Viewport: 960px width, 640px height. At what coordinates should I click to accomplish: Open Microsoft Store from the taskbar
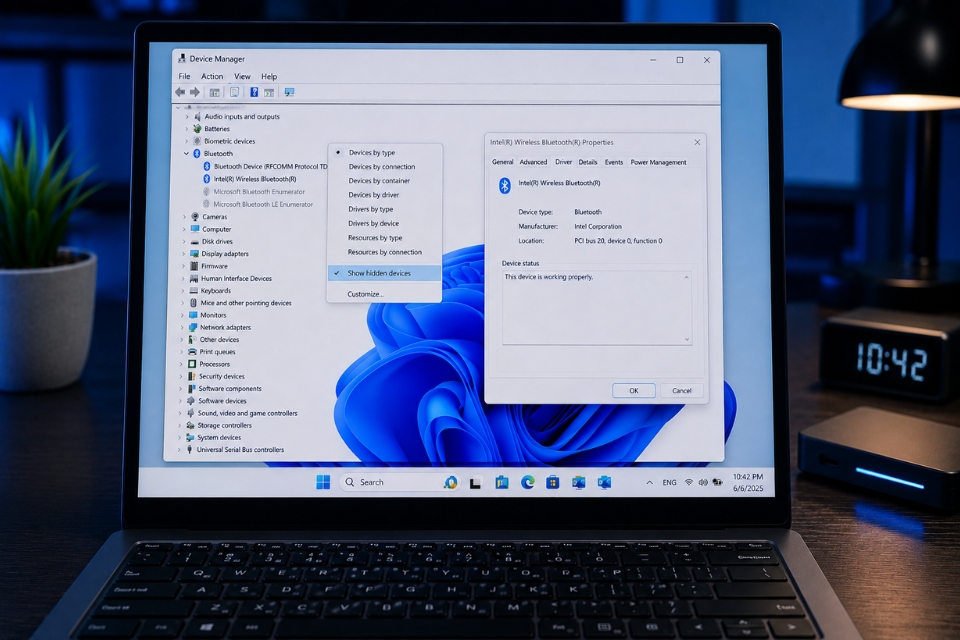(553, 483)
